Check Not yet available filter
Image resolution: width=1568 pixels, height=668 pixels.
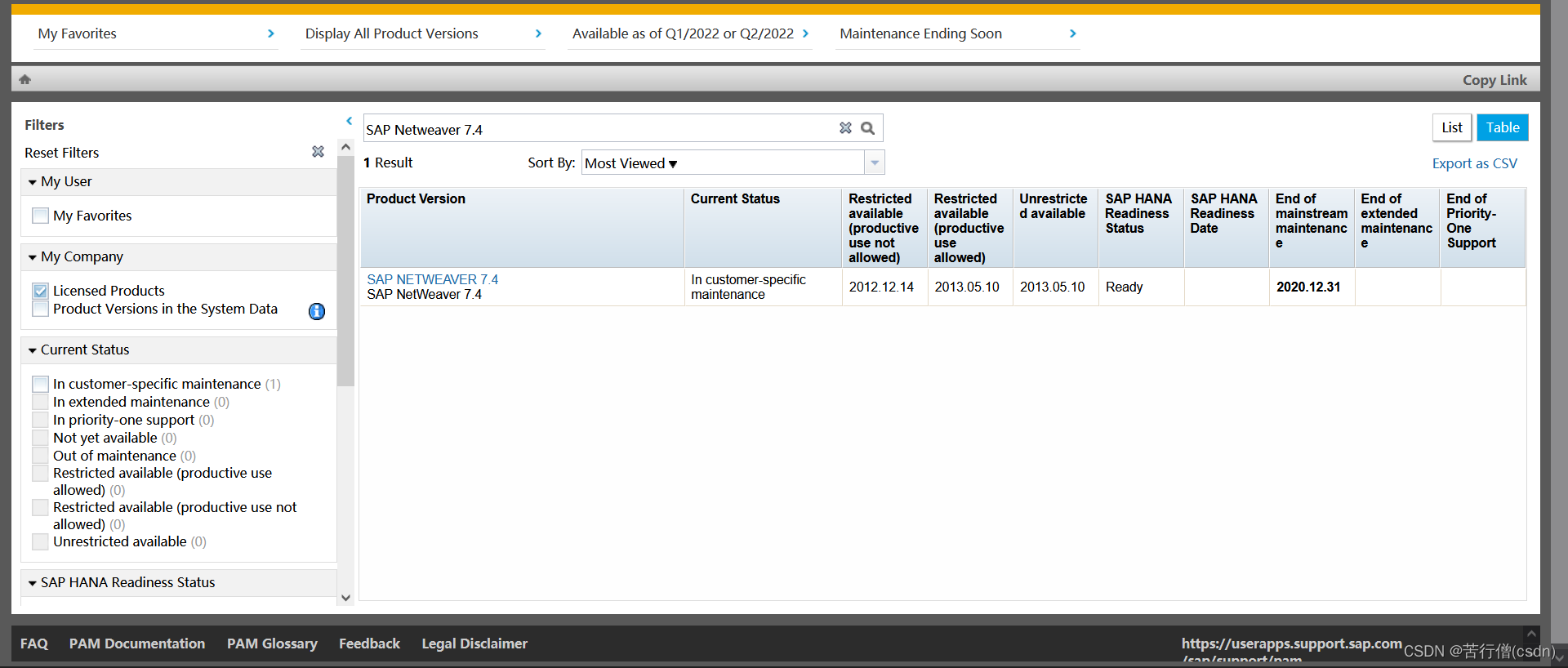pos(40,438)
